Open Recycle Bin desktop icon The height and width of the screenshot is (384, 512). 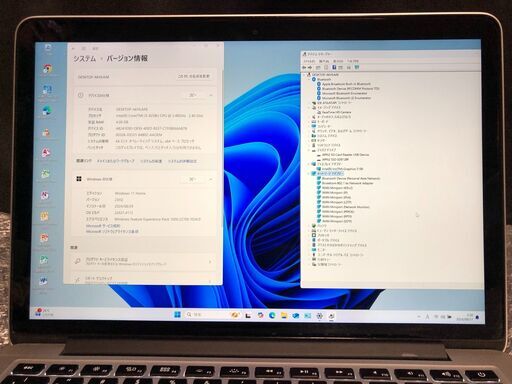point(48,49)
